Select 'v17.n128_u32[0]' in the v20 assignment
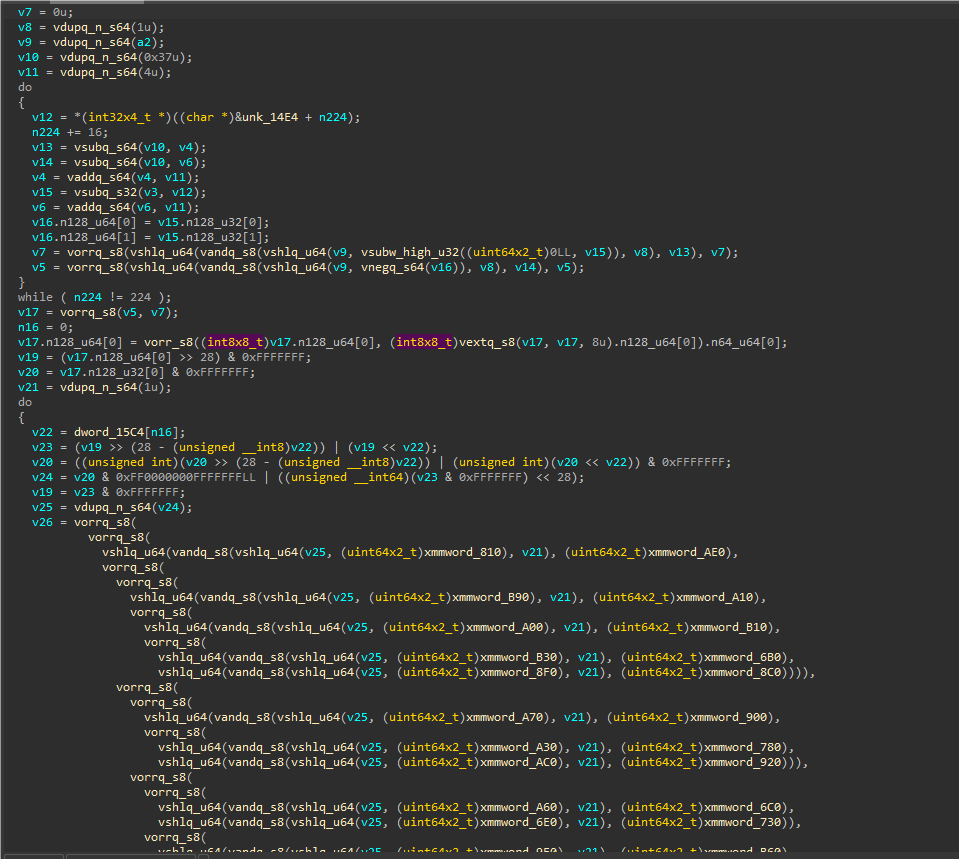This screenshot has width=959, height=859. pos(112,372)
